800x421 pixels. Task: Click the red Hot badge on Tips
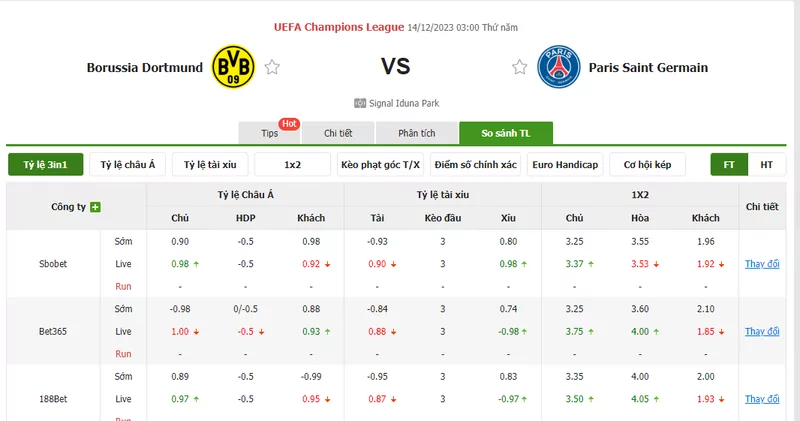point(289,124)
